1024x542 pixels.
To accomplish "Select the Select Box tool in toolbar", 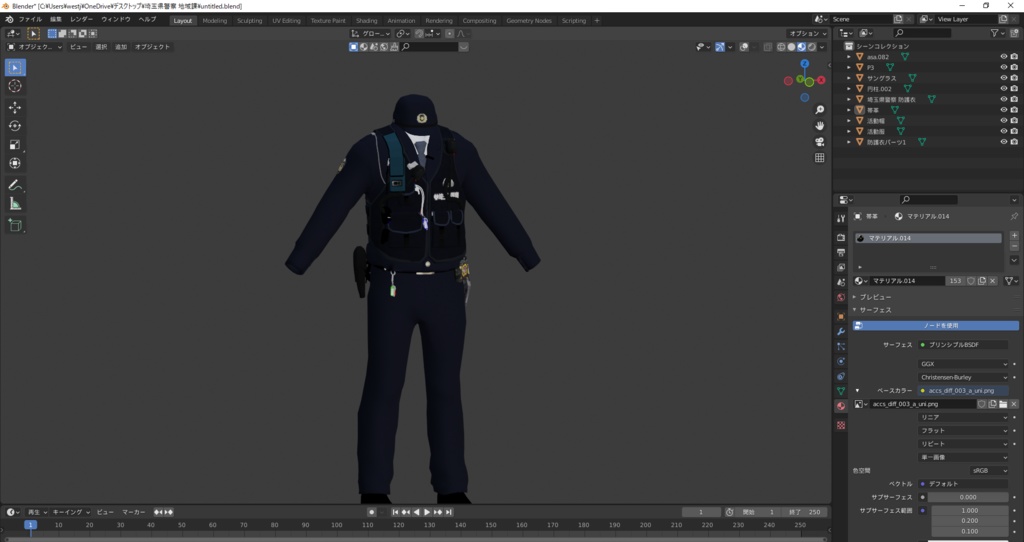I will pyautogui.click(x=15, y=67).
